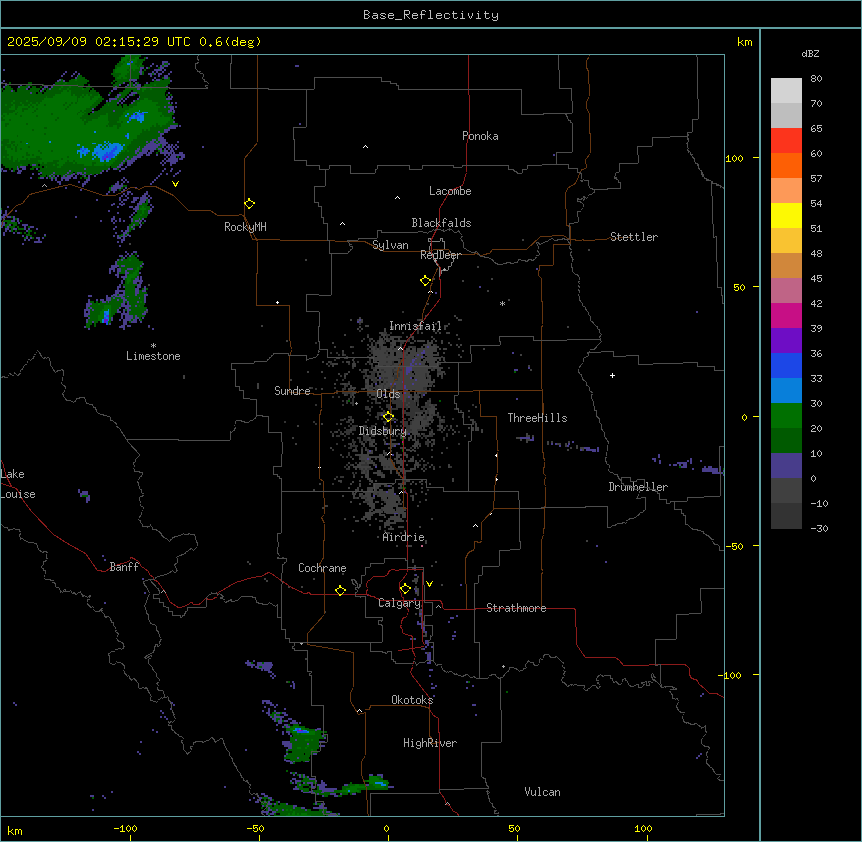This screenshot has height=842, width=862.
Task: Select the Blackfalds label on the map
Action: click(x=441, y=223)
